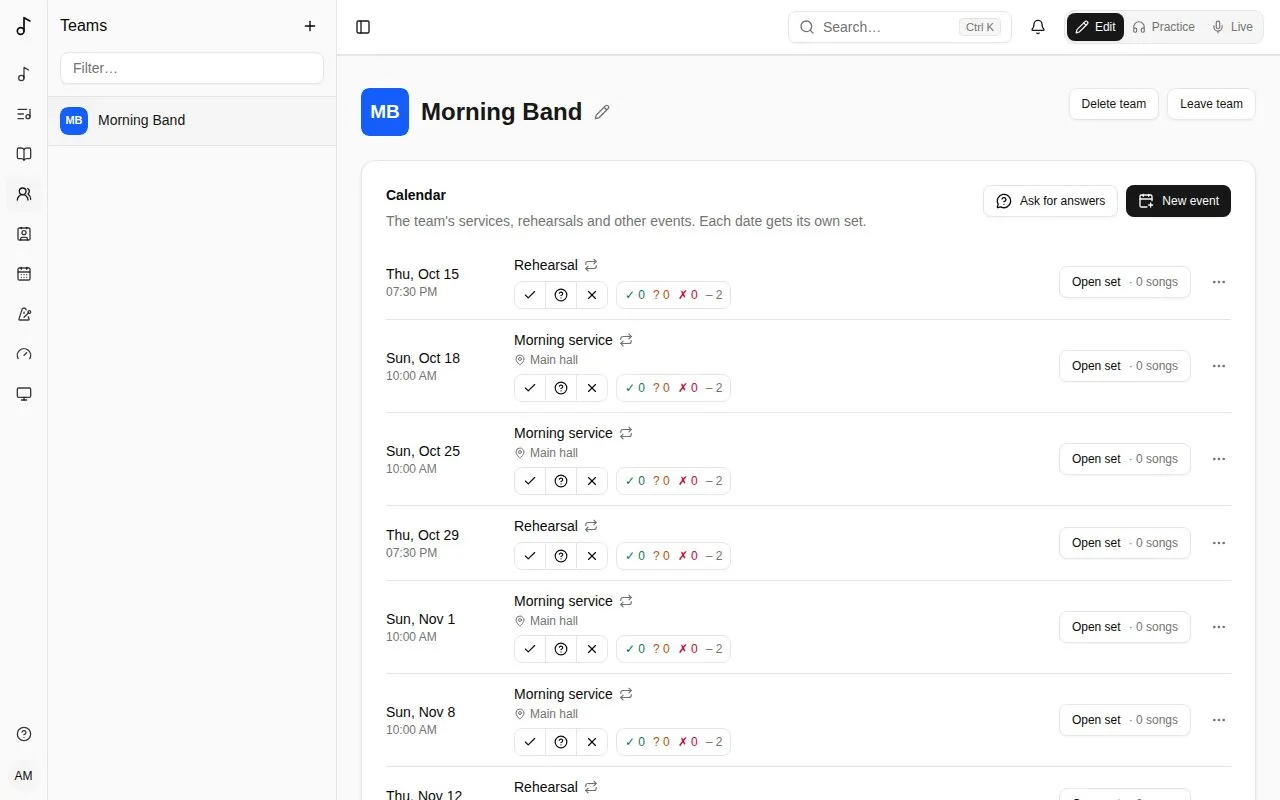
Task: Add a new team with the plus icon
Action: point(310,26)
